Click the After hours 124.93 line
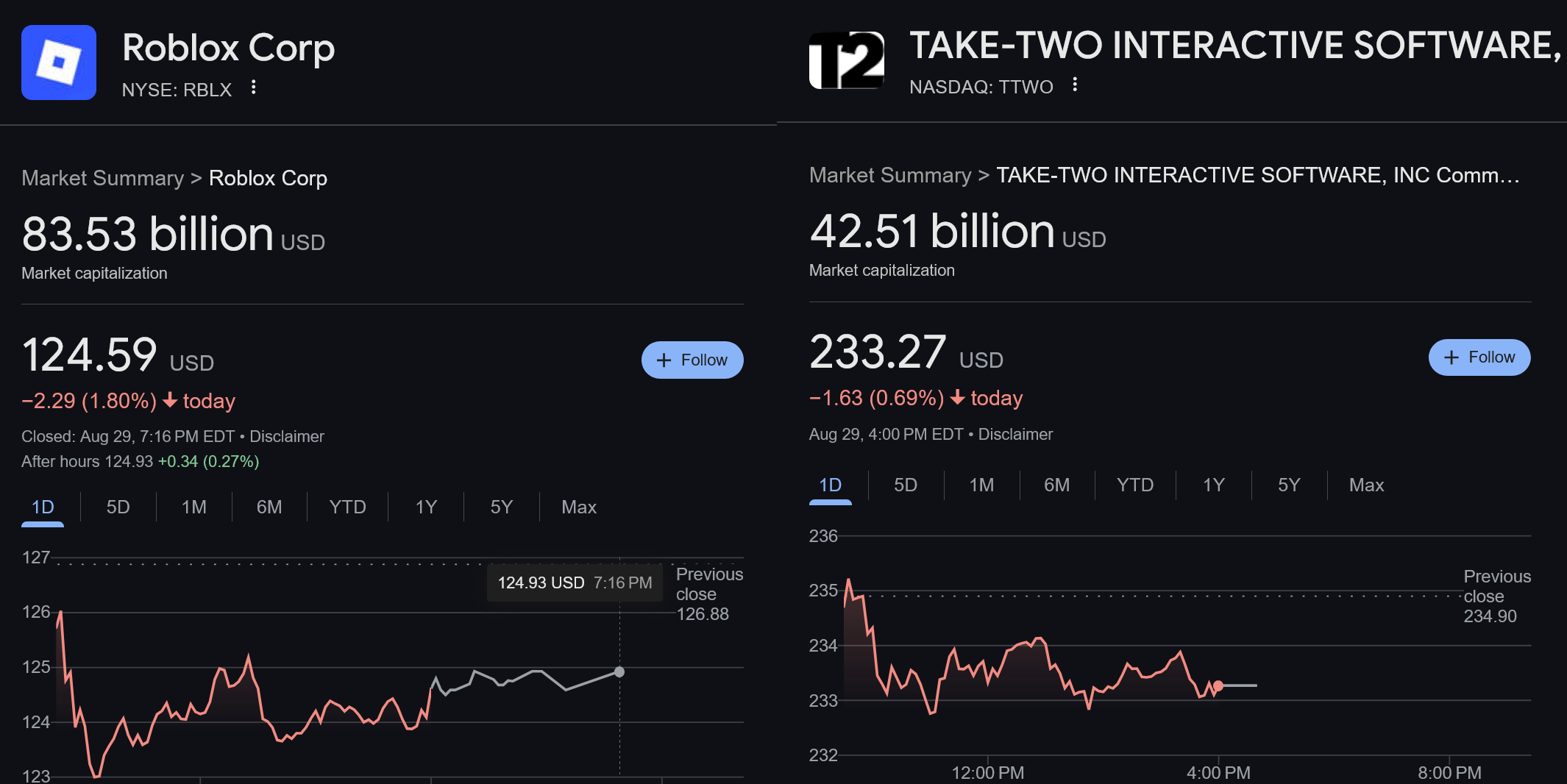This screenshot has width=1567, height=784. [140, 461]
